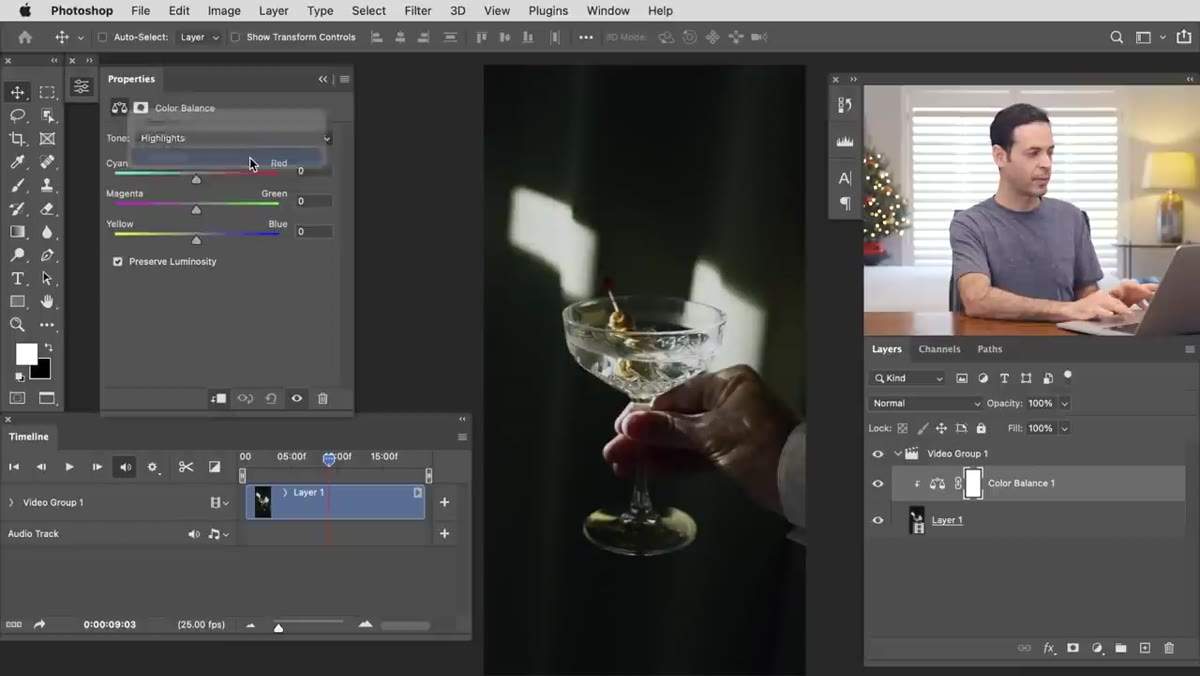Go to first frame in Timeline
Screen dimensions: 1200x676
[14, 466]
